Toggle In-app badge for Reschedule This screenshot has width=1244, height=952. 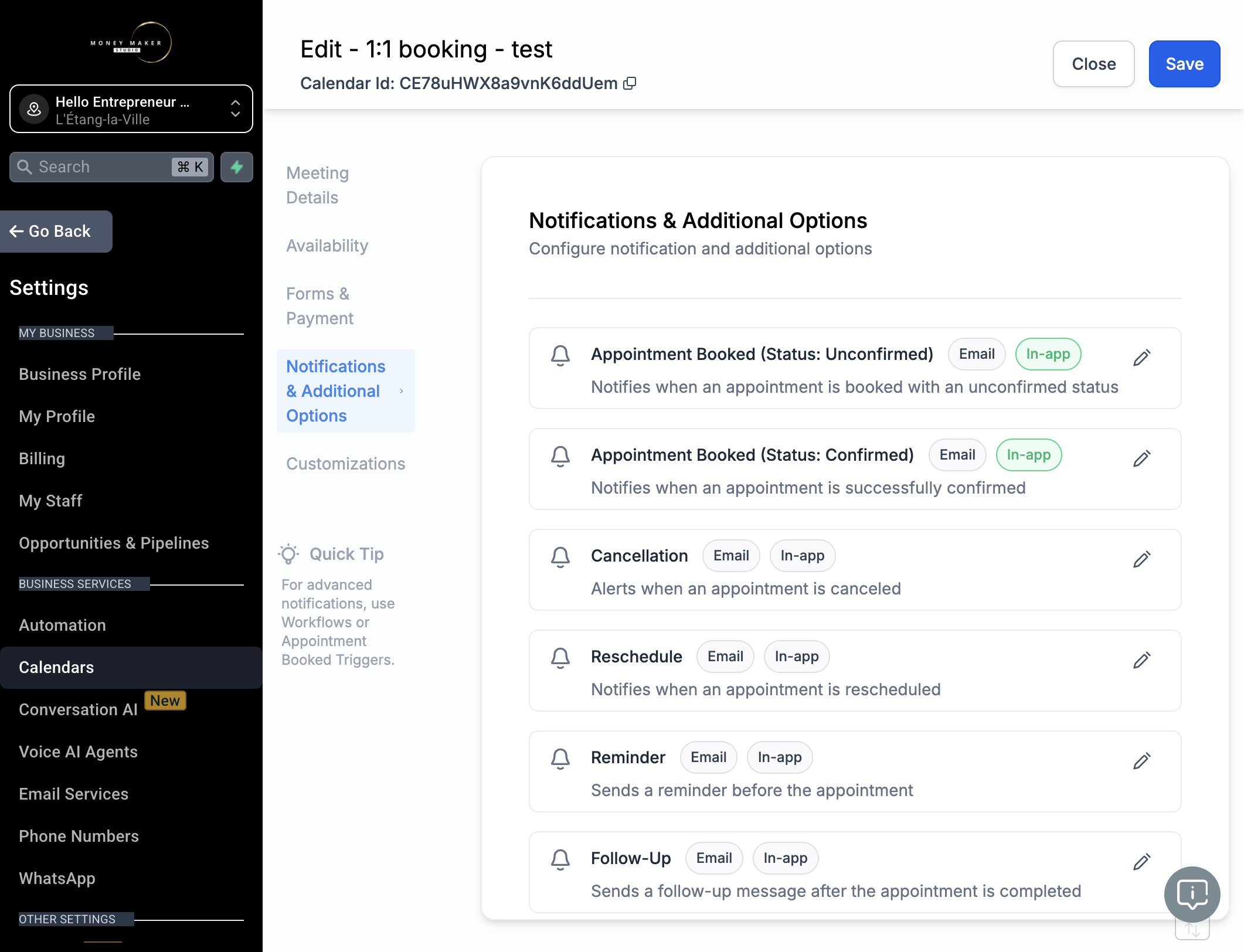(797, 657)
